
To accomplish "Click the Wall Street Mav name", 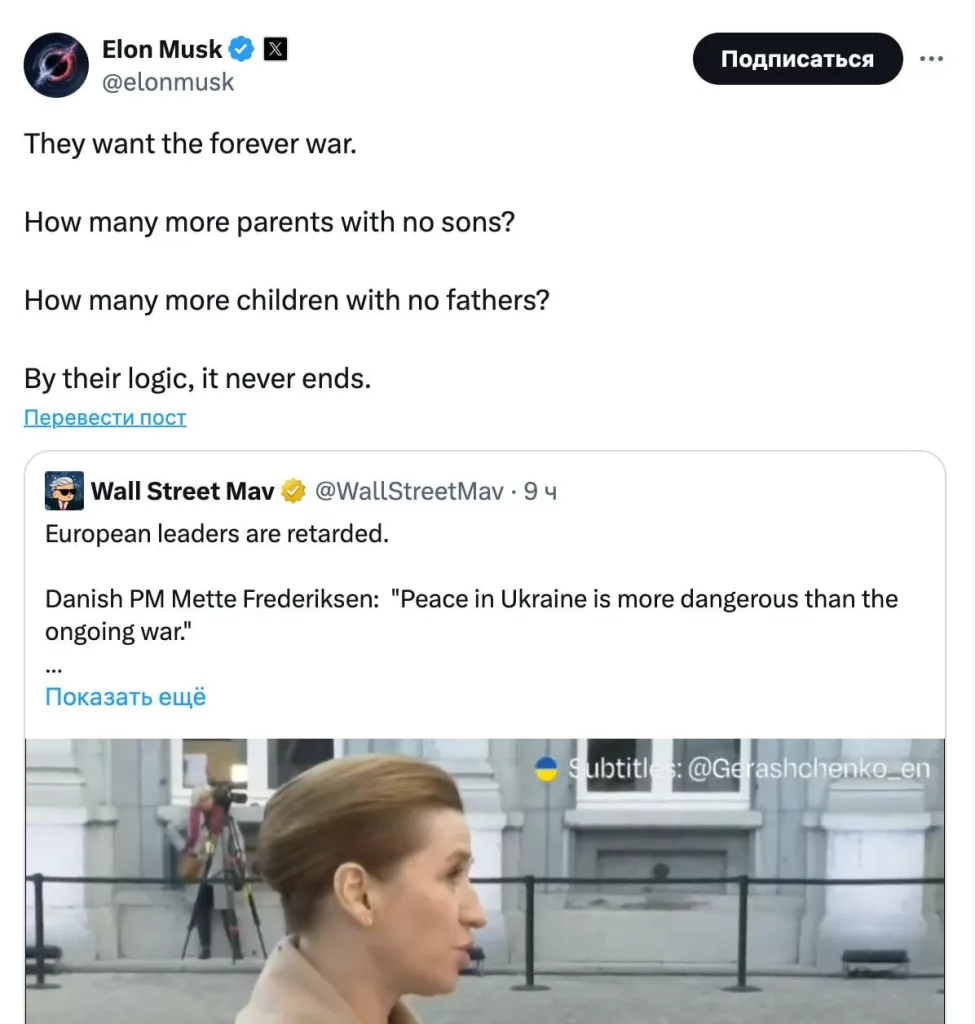I will click(183, 491).
